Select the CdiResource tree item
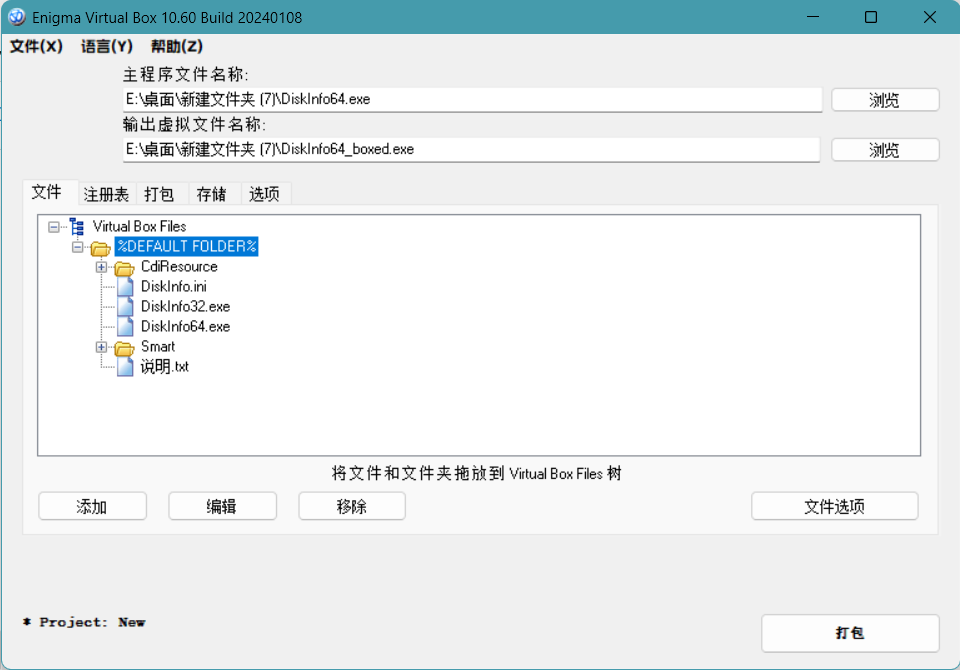The image size is (960, 670). 179,267
